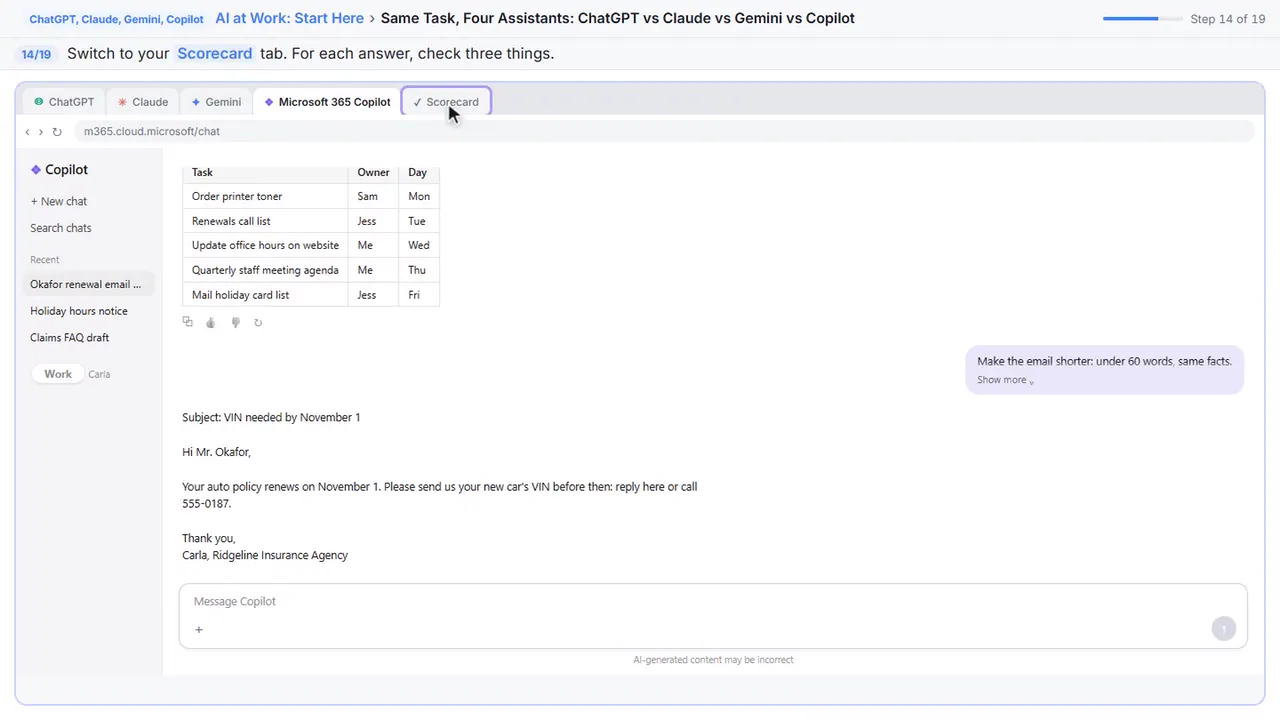Image resolution: width=1280 pixels, height=720 pixels.
Task: Give thumbs up to table response
Action: (x=210, y=322)
